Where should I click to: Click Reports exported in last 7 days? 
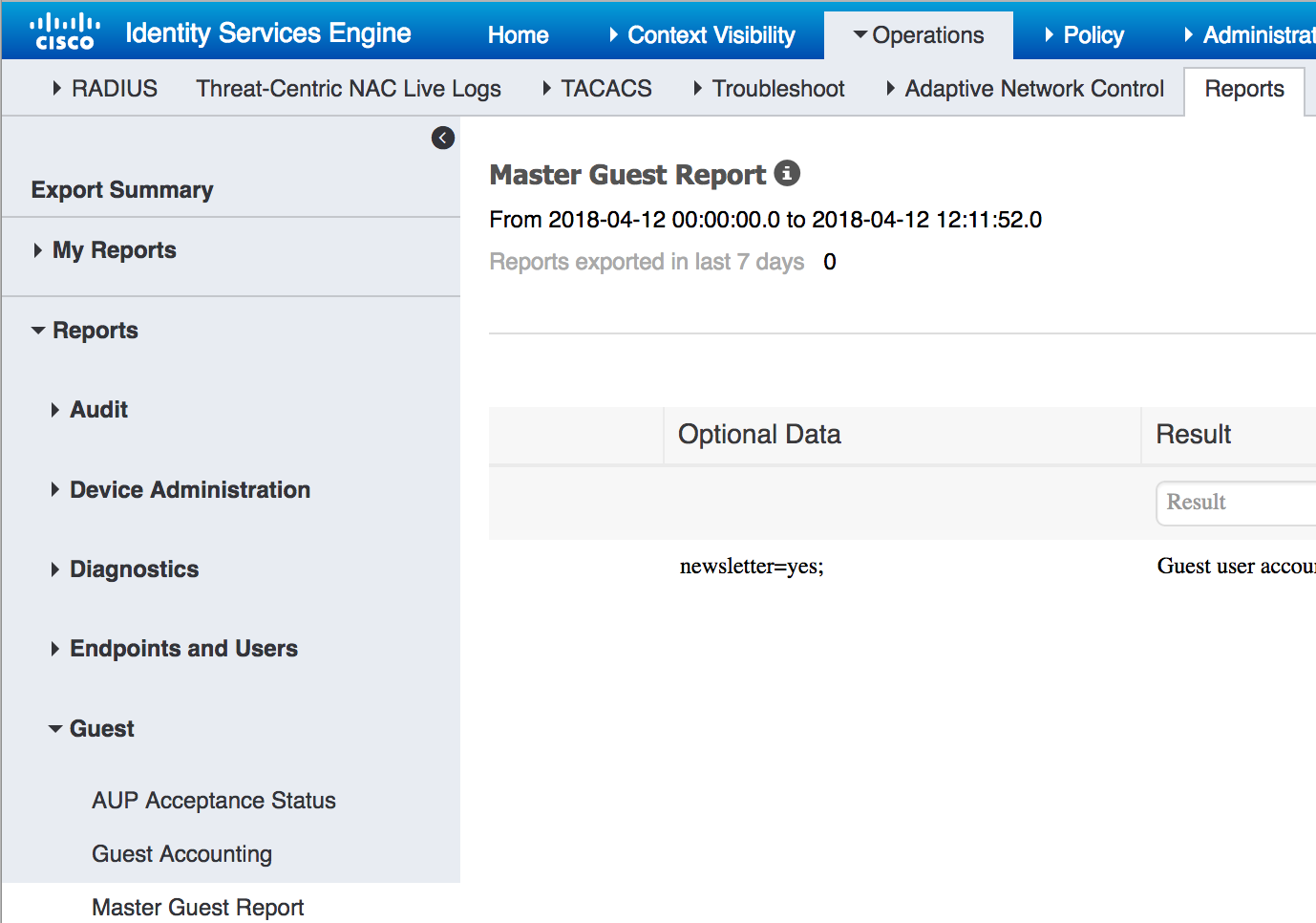tap(647, 262)
